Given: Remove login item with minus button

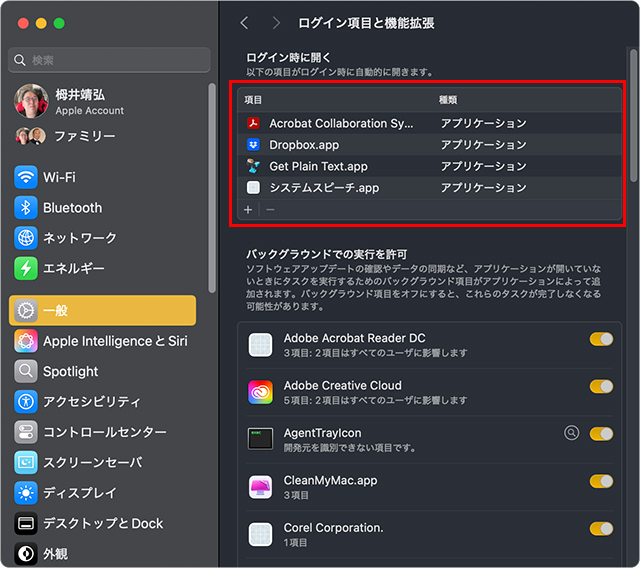Looking at the screenshot, I should (x=270, y=210).
